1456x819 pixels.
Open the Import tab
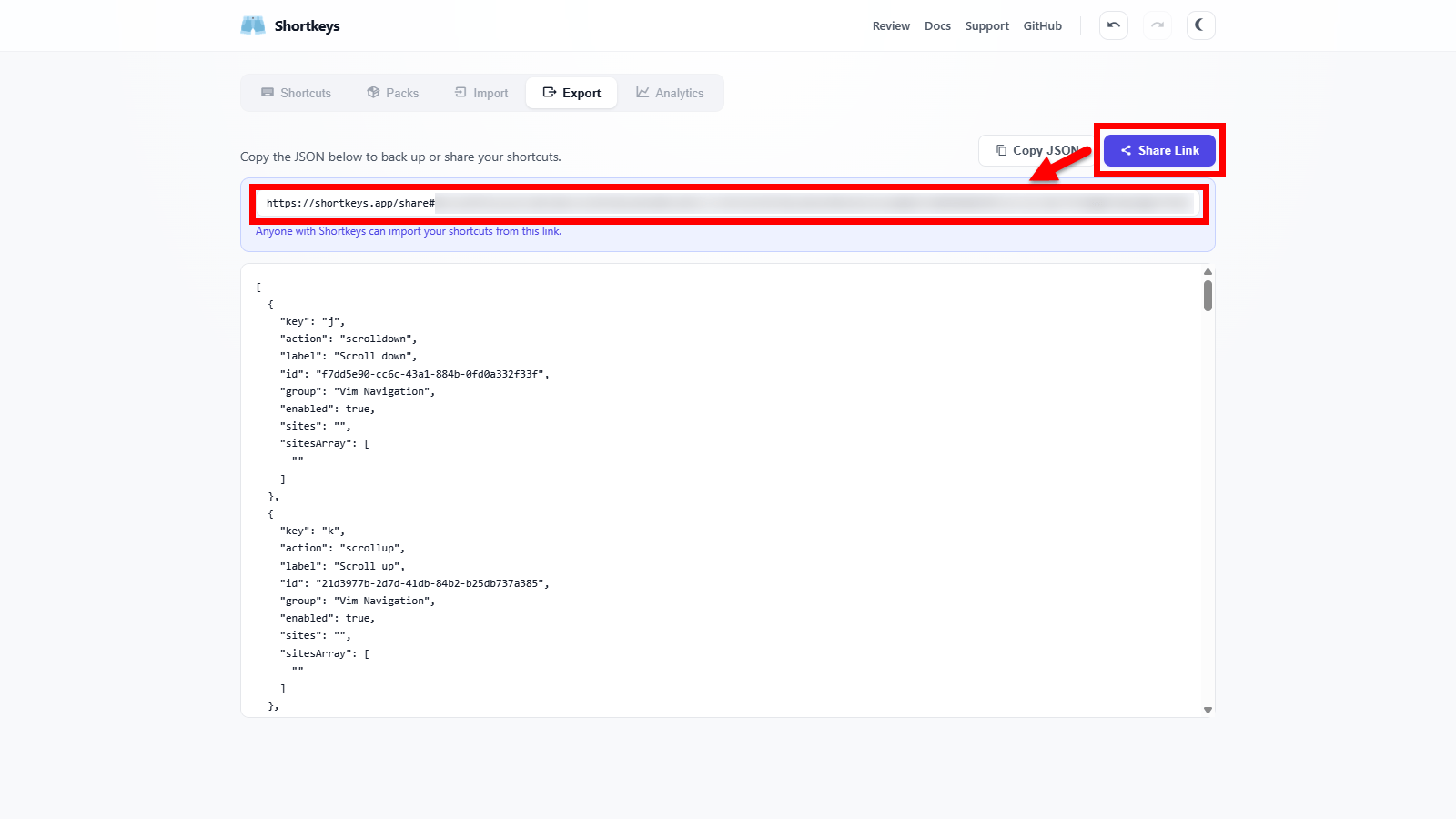pos(481,93)
